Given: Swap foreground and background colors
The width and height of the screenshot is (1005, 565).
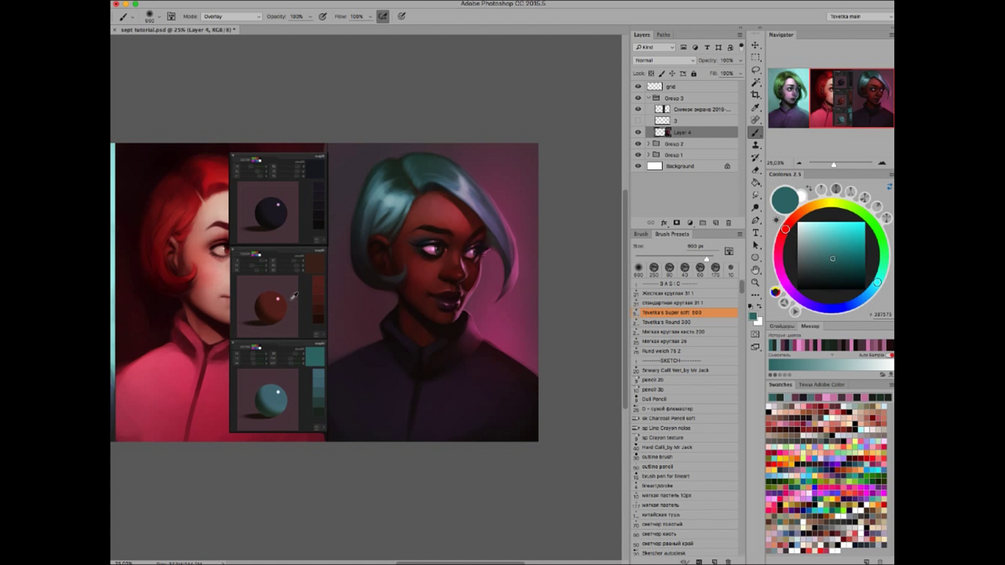Looking at the screenshot, I should pos(760,306).
